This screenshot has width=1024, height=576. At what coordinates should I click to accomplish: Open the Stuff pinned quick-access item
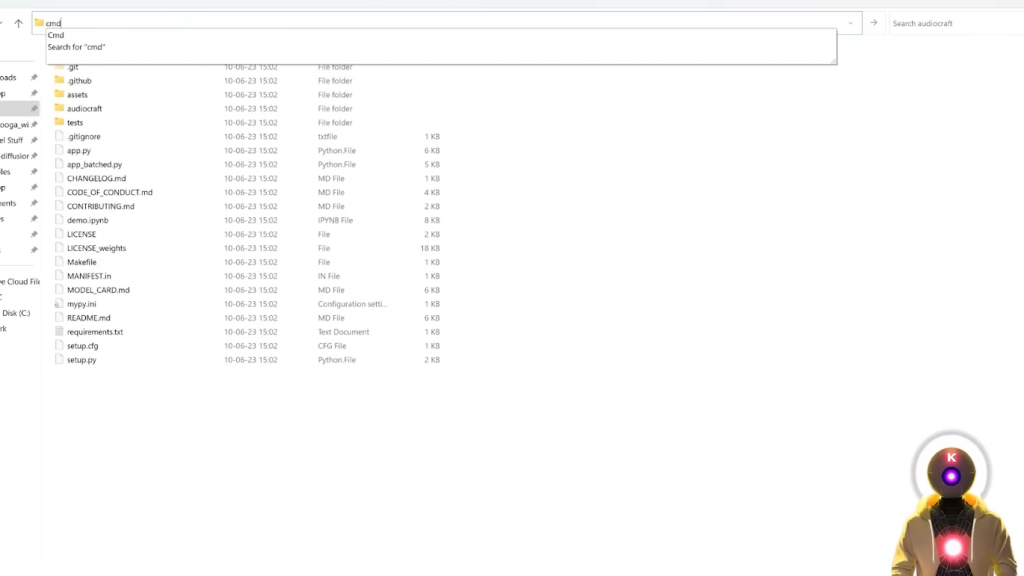pyautogui.click(x=11, y=140)
